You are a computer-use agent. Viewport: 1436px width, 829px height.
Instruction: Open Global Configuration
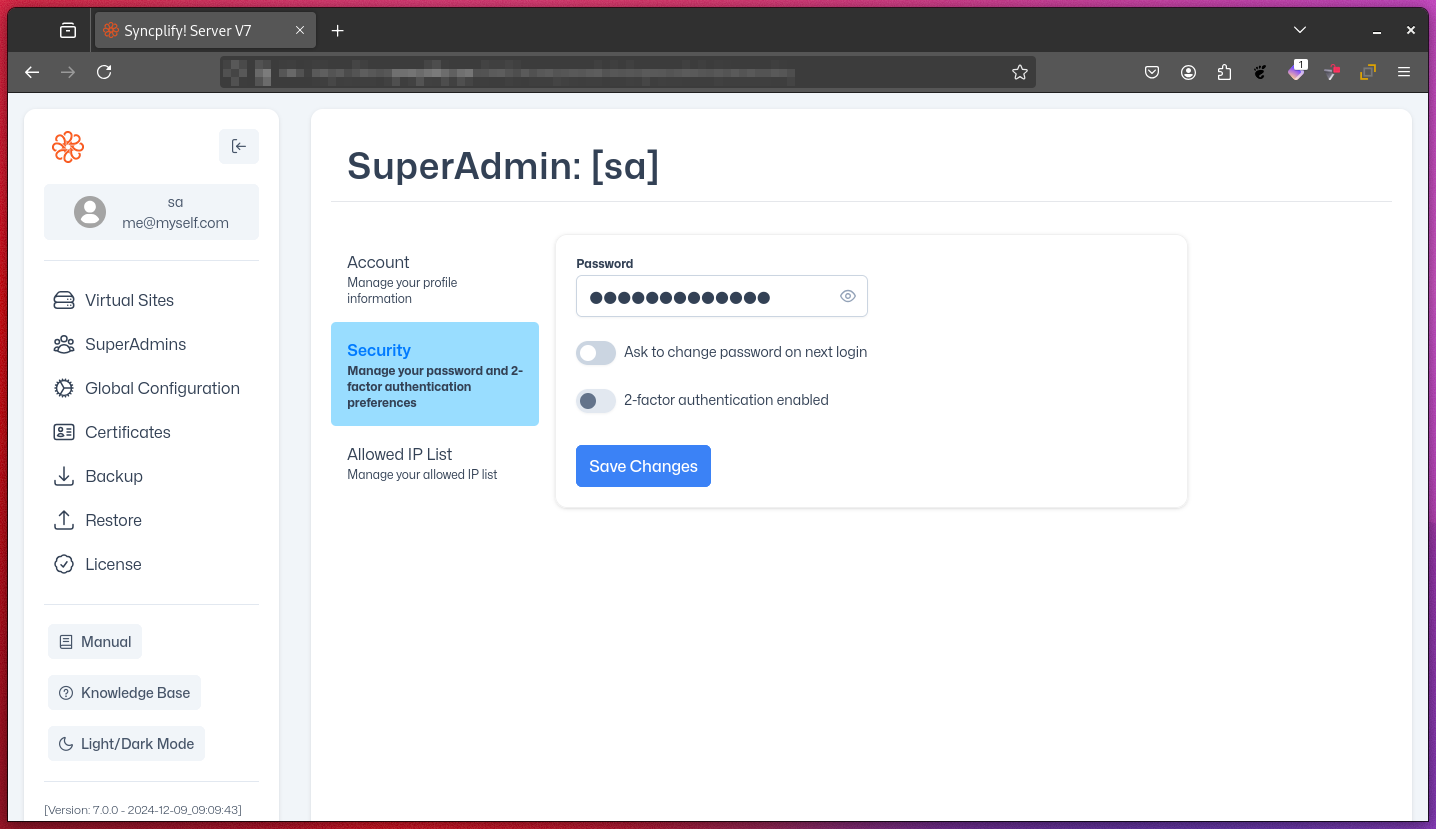point(162,388)
